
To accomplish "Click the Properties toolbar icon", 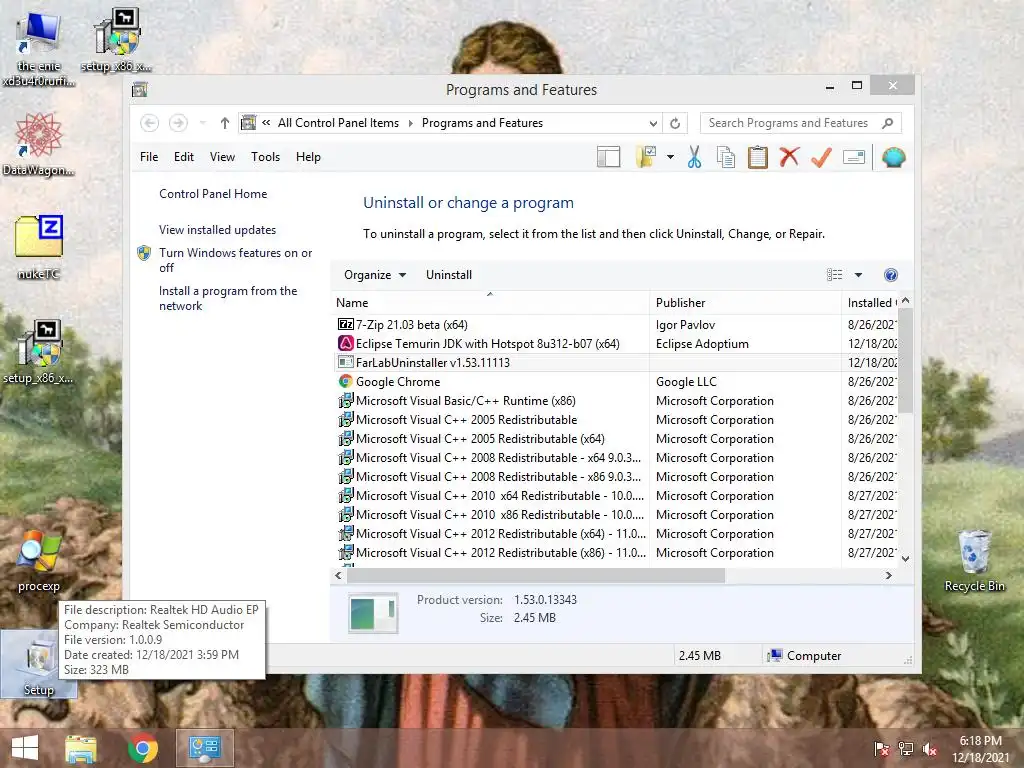I will [x=854, y=157].
